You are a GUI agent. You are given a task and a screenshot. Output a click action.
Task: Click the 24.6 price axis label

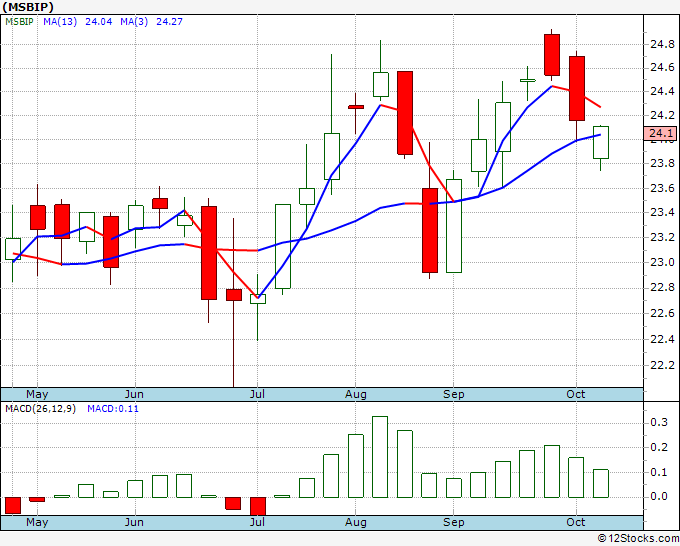(x=662, y=68)
